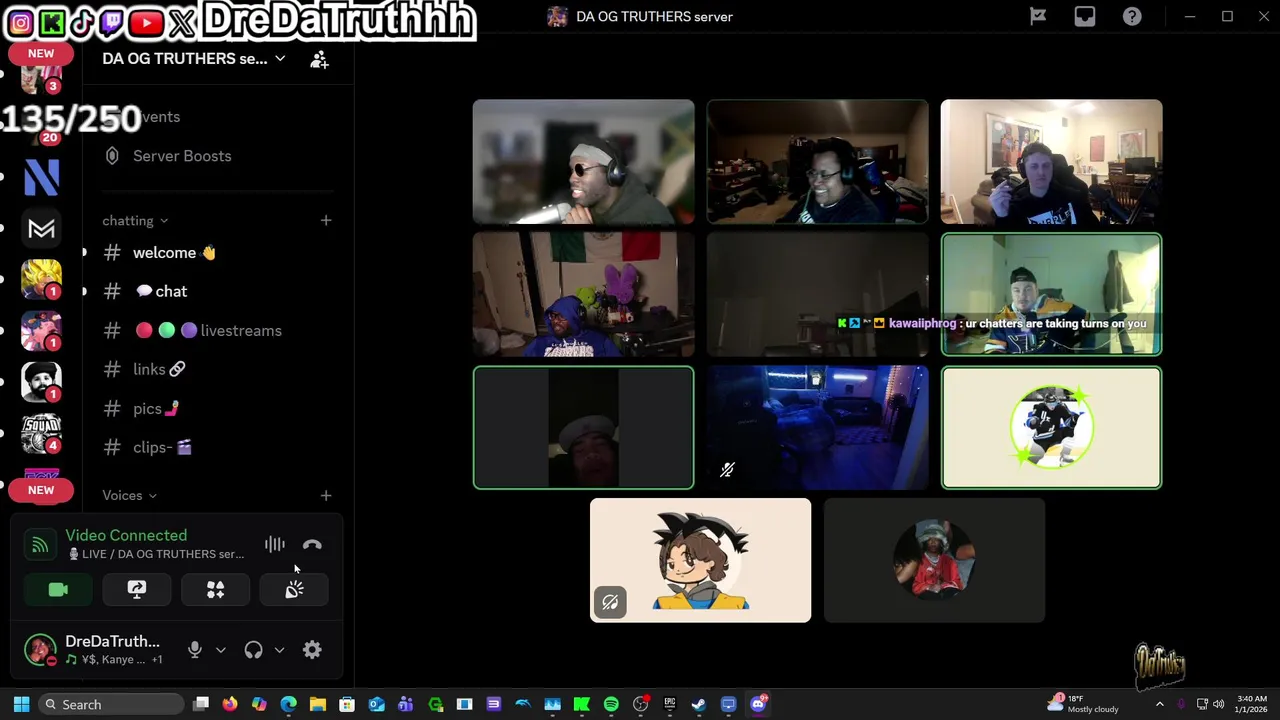Expand headphone output options chevron
The image size is (1280, 720).
279,650
